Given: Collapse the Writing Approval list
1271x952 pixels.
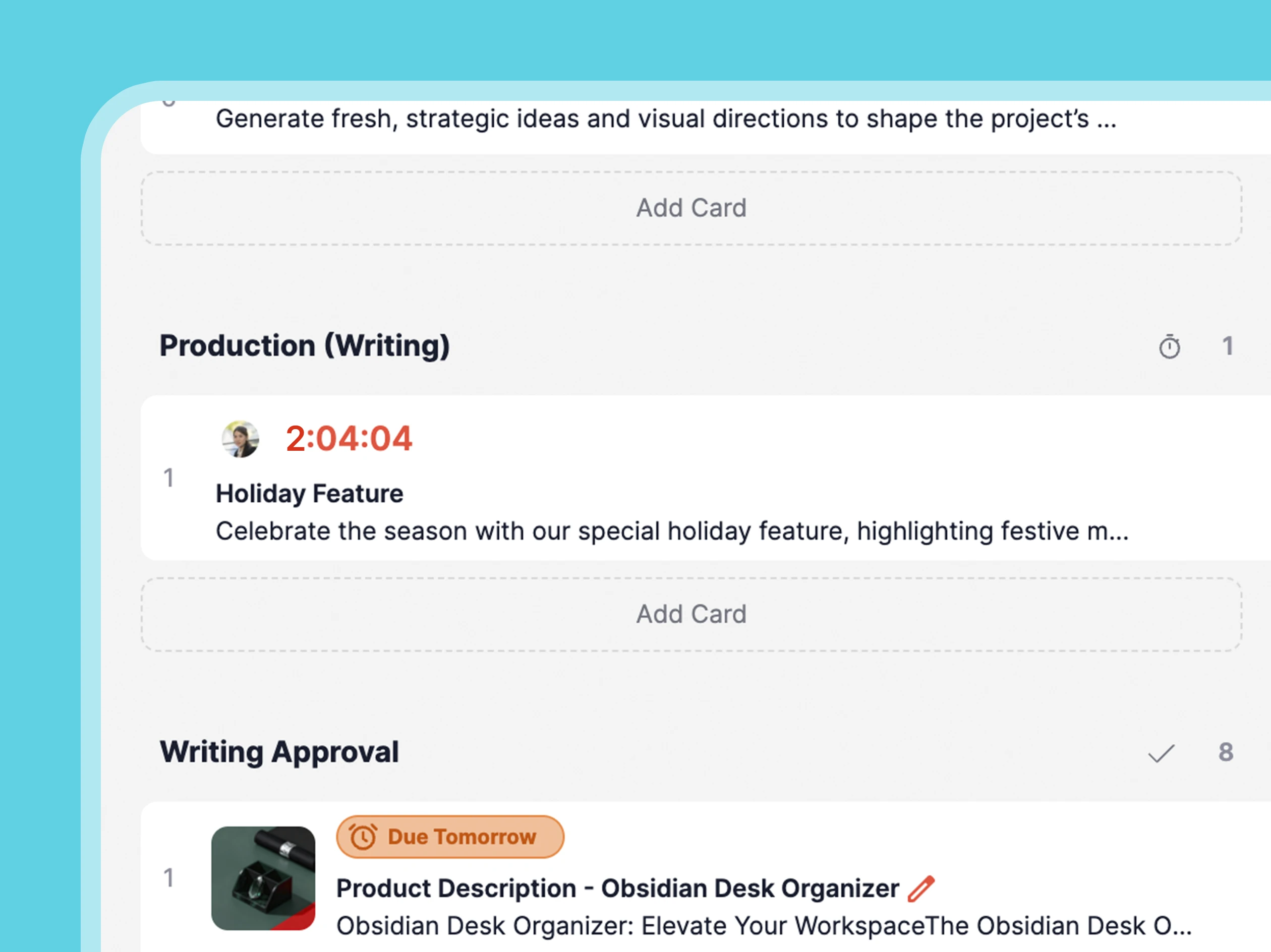Looking at the screenshot, I should click(x=280, y=751).
